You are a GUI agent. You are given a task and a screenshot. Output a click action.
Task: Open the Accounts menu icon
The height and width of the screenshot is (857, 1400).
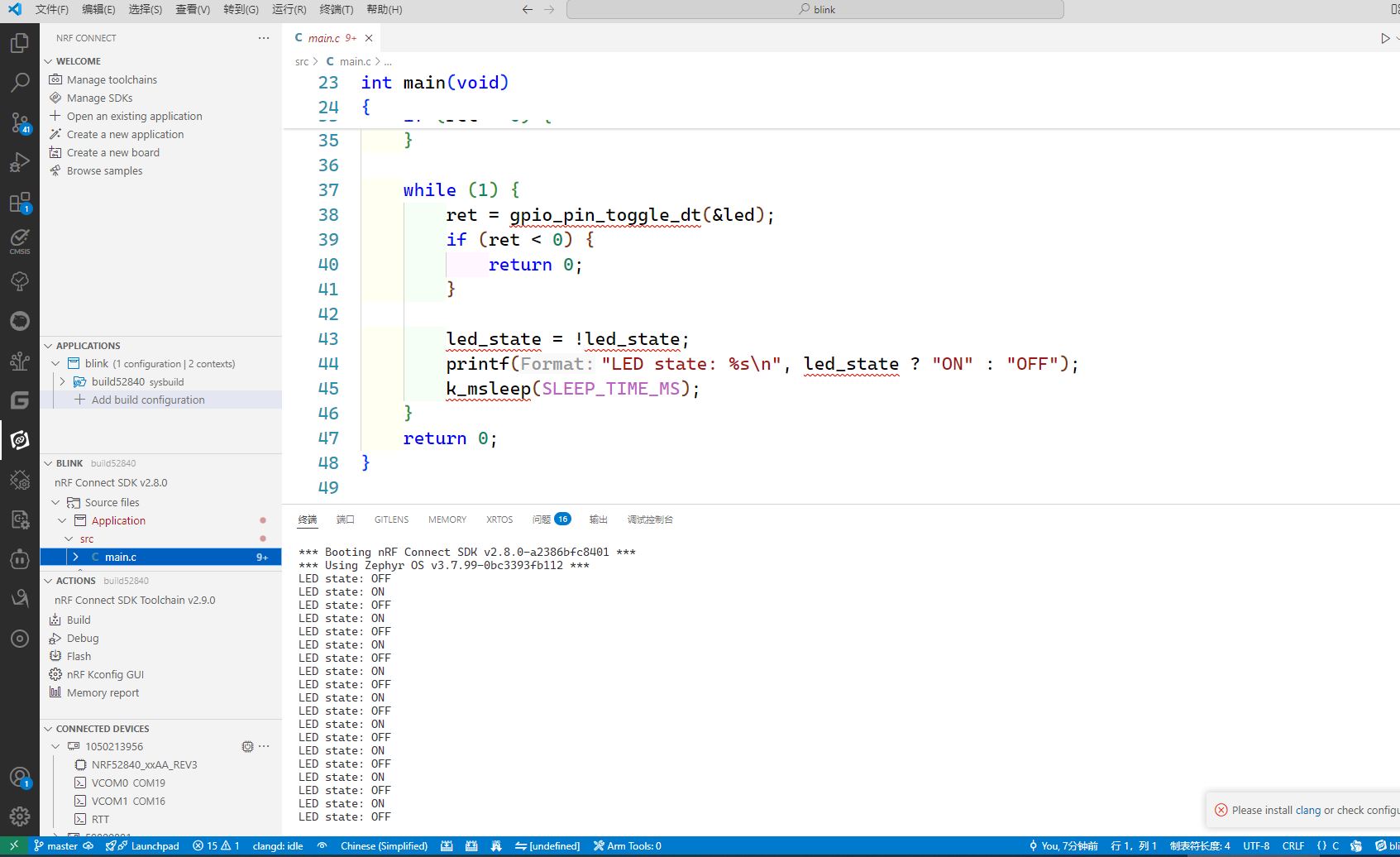coord(20,778)
